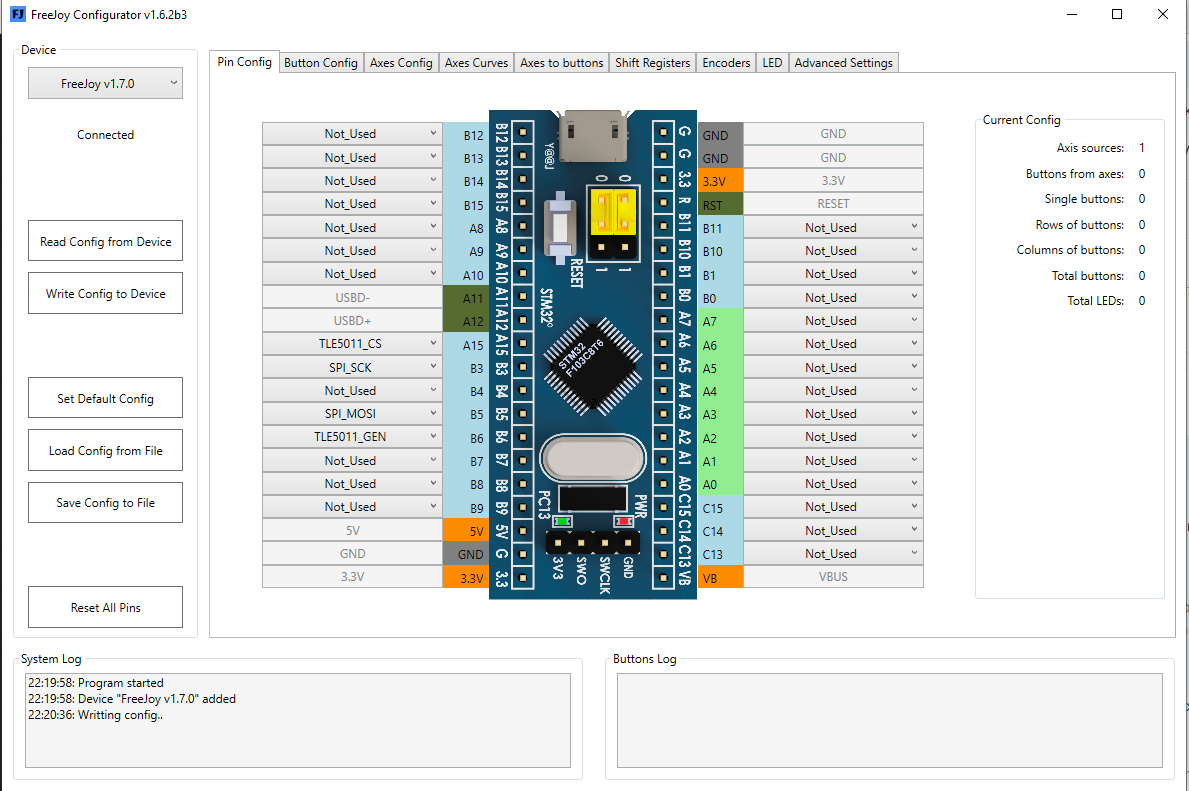Click Reset All Pins button
The image size is (1189, 791).
click(105, 607)
